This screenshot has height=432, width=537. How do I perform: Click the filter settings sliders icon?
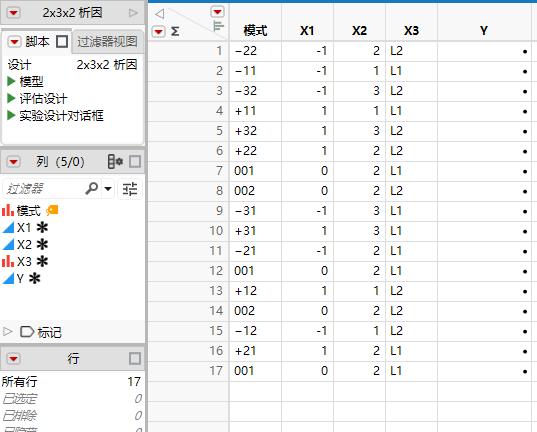click(x=130, y=189)
